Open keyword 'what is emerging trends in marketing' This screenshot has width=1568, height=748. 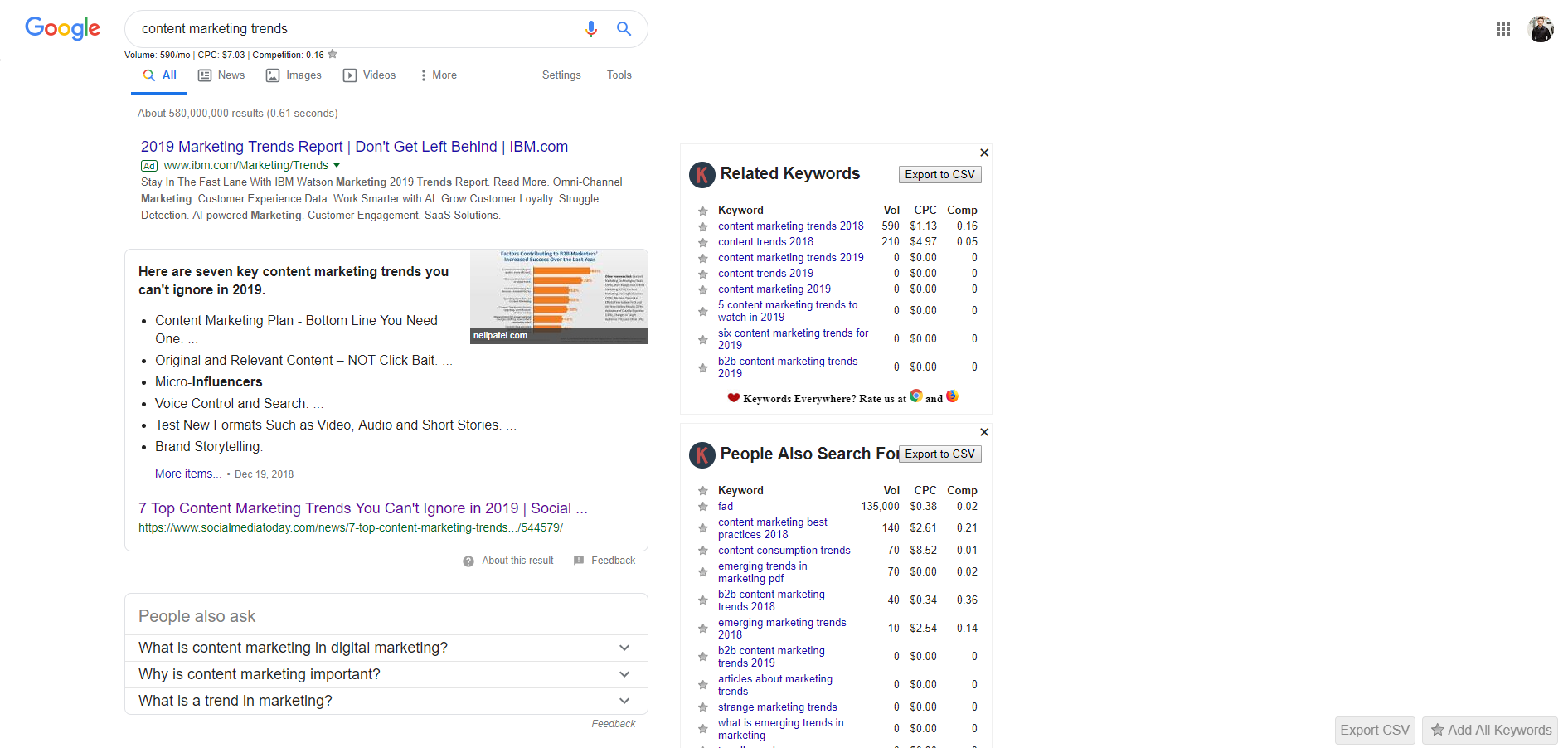[x=781, y=729]
